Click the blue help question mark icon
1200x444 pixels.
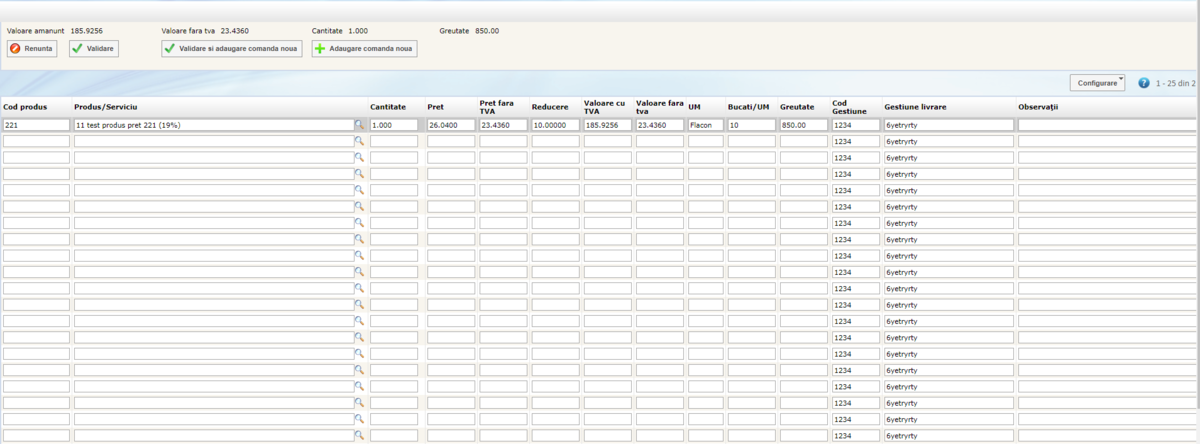(x=1144, y=83)
